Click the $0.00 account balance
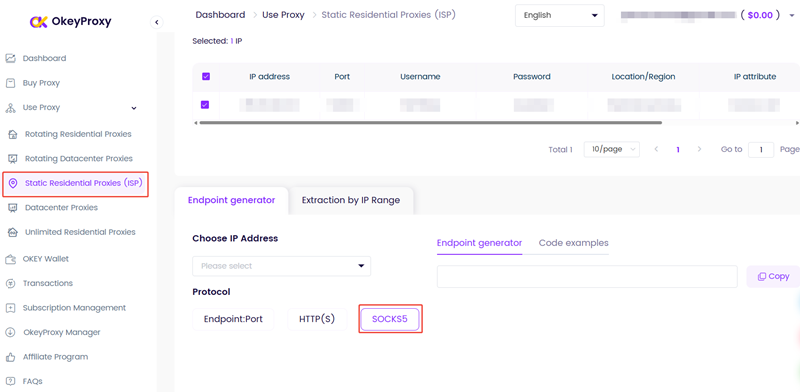This screenshot has width=800, height=392. pyautogui.click(x=760, y=15)
